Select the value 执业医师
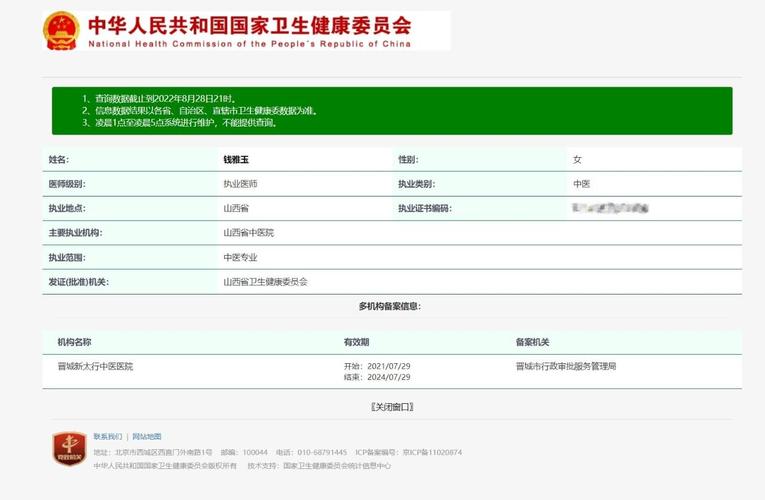Screen dimensions: 765x500 [x=241, y=184]
